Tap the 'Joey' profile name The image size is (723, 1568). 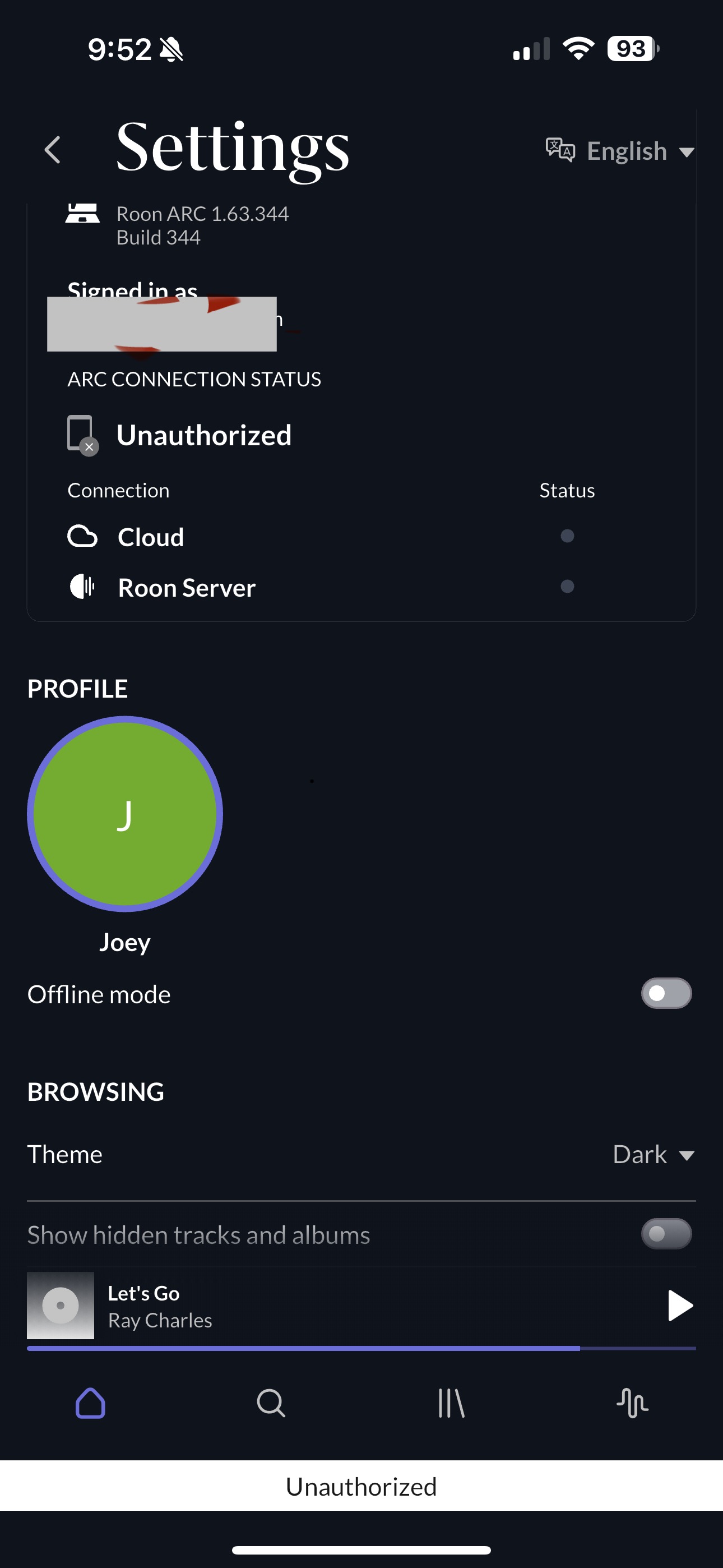tap(125, 942)
